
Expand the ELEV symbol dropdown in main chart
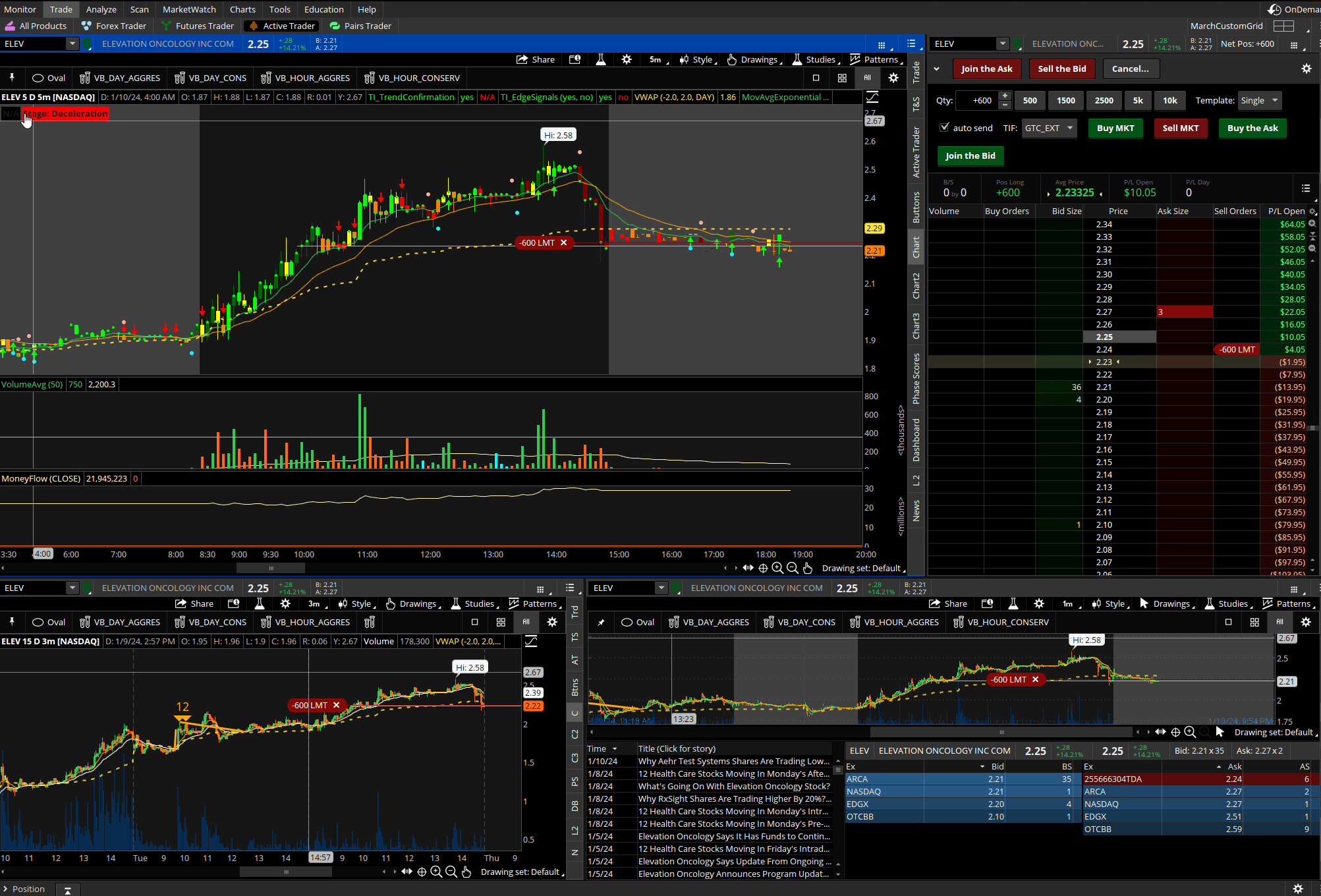click(x=72, y=43)
